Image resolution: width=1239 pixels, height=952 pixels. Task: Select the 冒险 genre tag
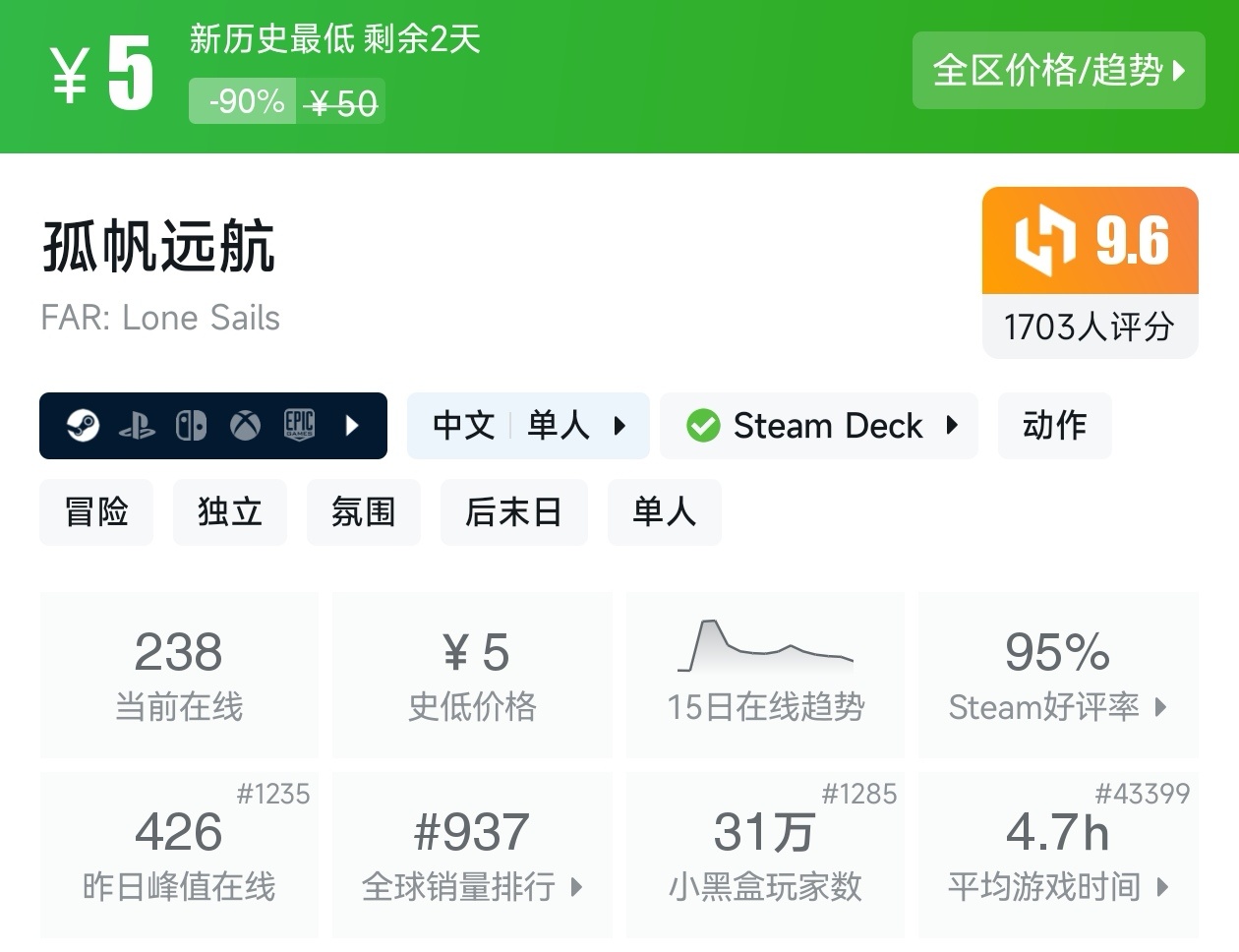pyautogui.click(x=96, y=512)
